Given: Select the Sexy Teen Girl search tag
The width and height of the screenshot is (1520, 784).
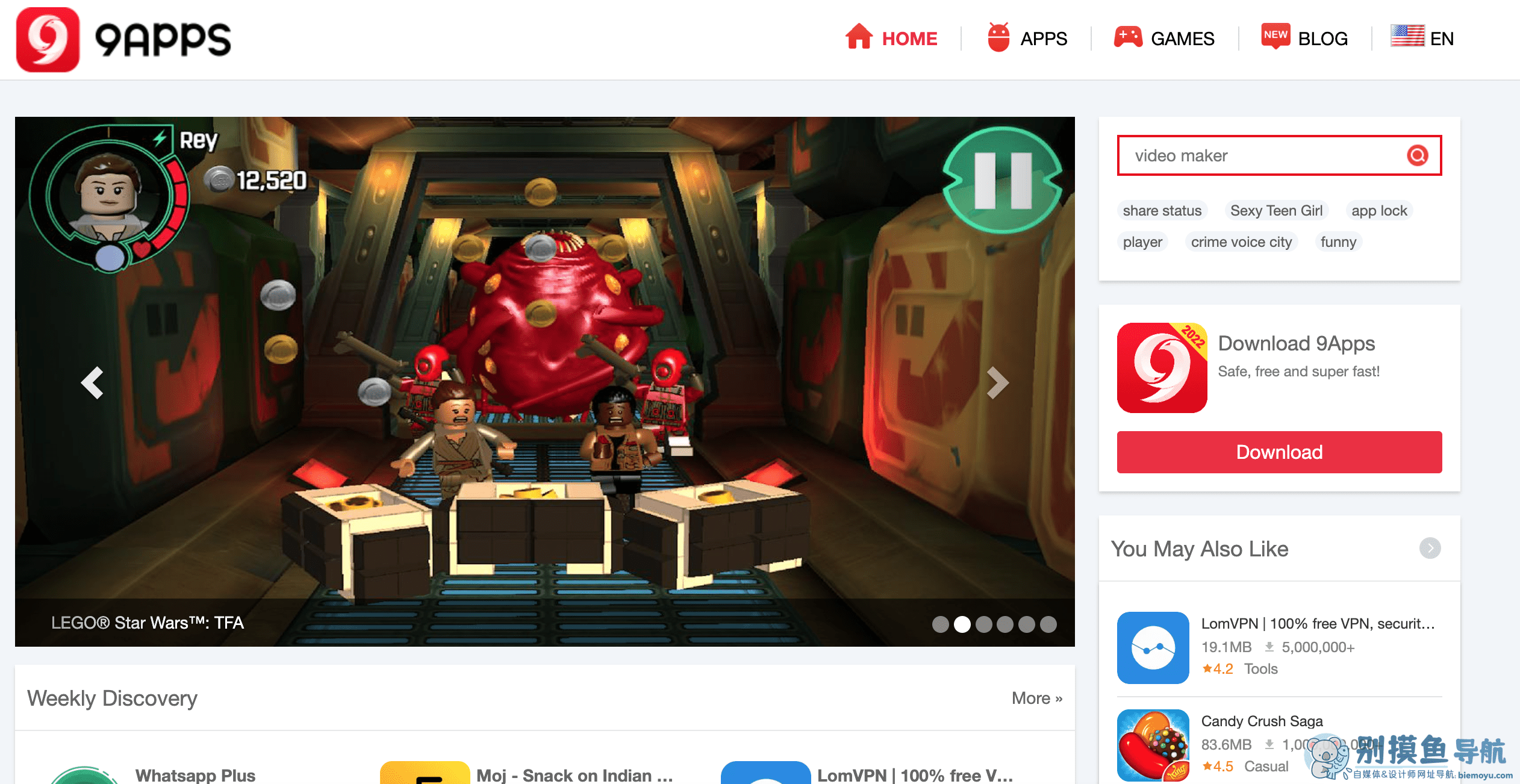Looking at the screenshot, I should (x=1276, y=211).
